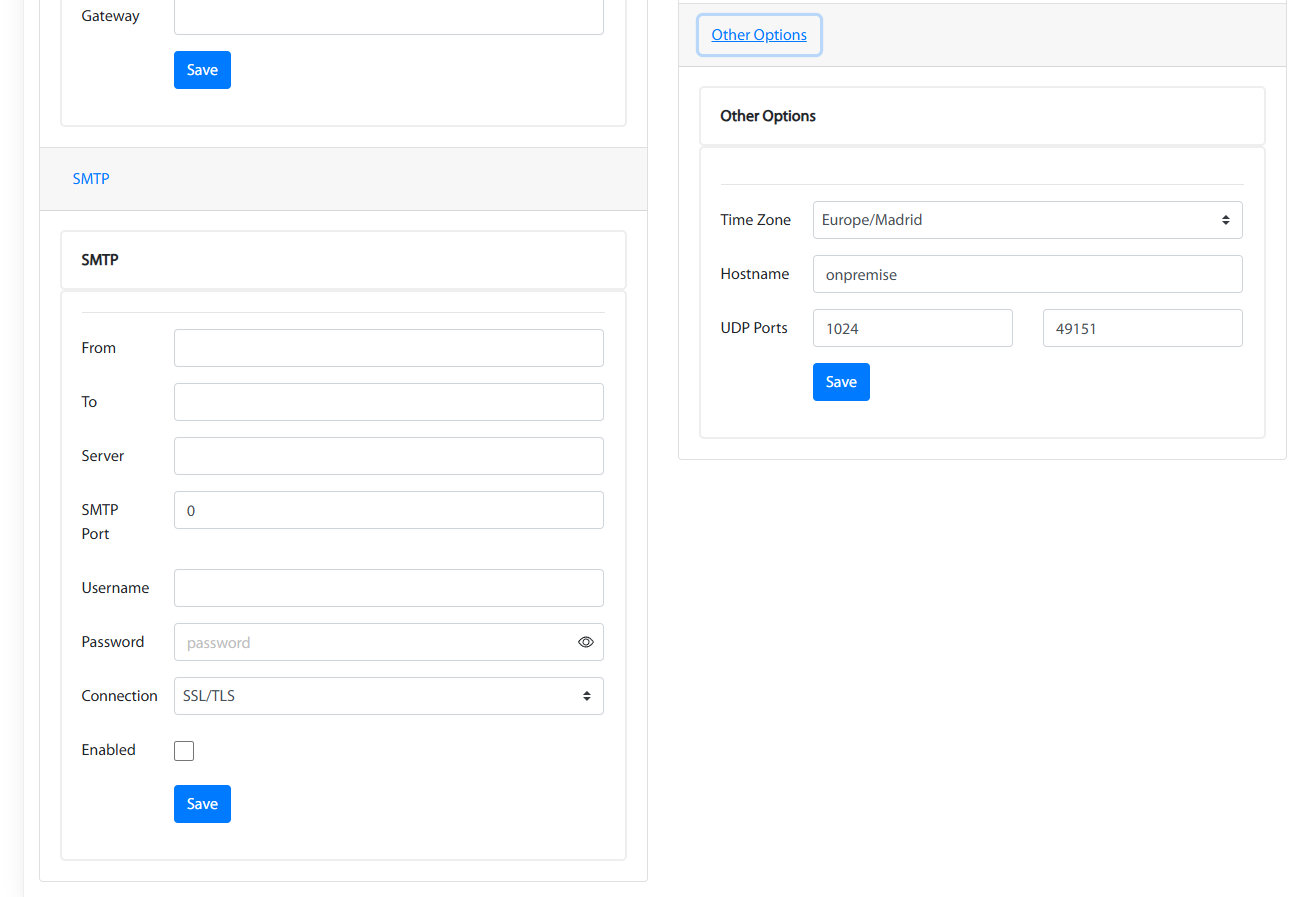Click the UDP Ports field showing 1024
This screenshot has height=897, width=1300.
pos(912,328)
